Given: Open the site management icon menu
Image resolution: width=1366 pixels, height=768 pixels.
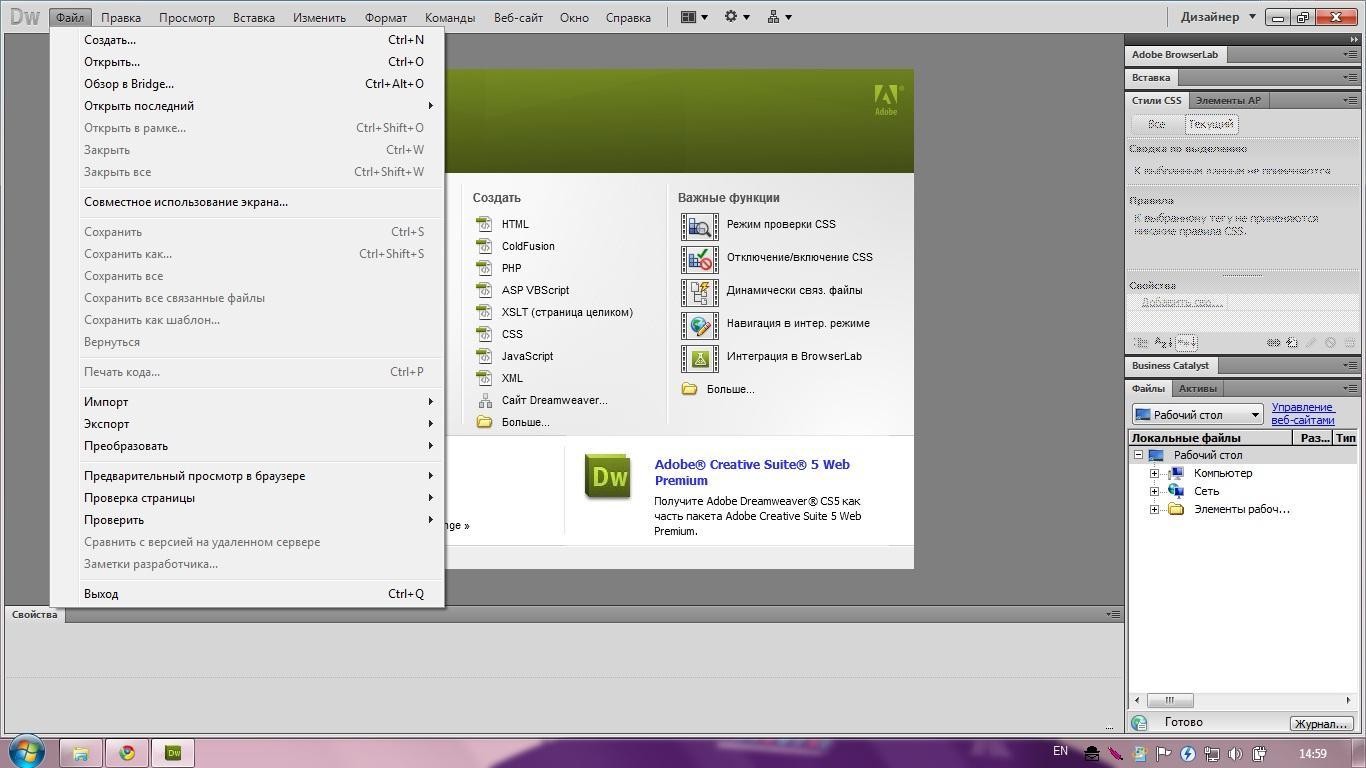Looking at the screenshot, I should pos(779,17).
